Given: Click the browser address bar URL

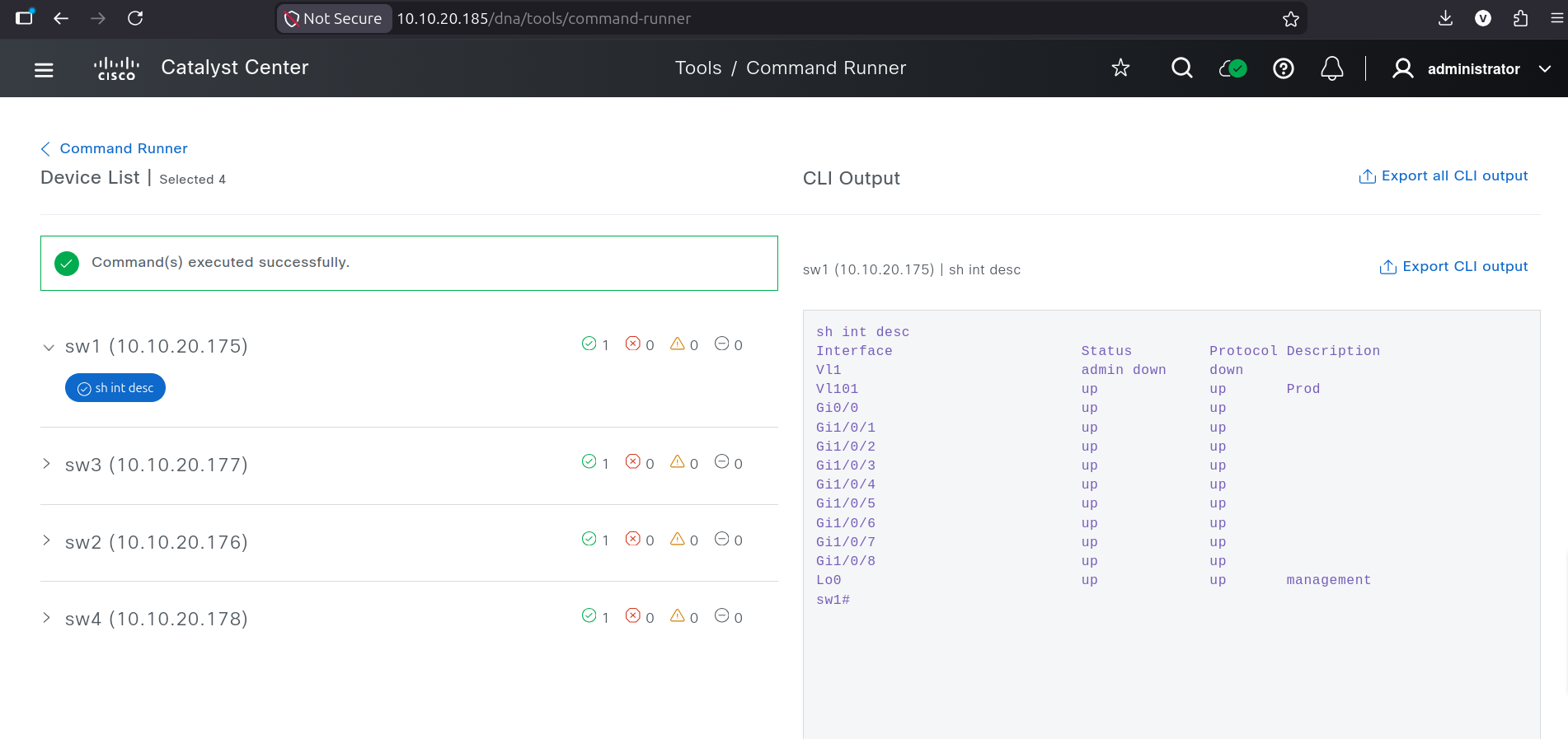Looking at the screenshot, I should [543, 18].
